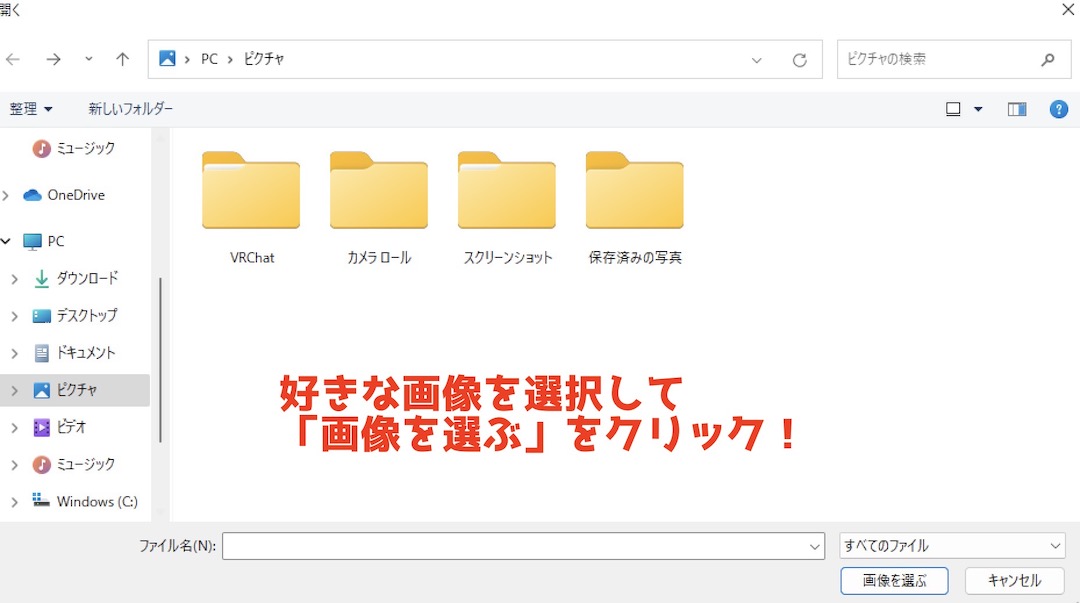Open Help via the question mark icon
This screenshot has width=1080, height=603.
point(1059,109)
